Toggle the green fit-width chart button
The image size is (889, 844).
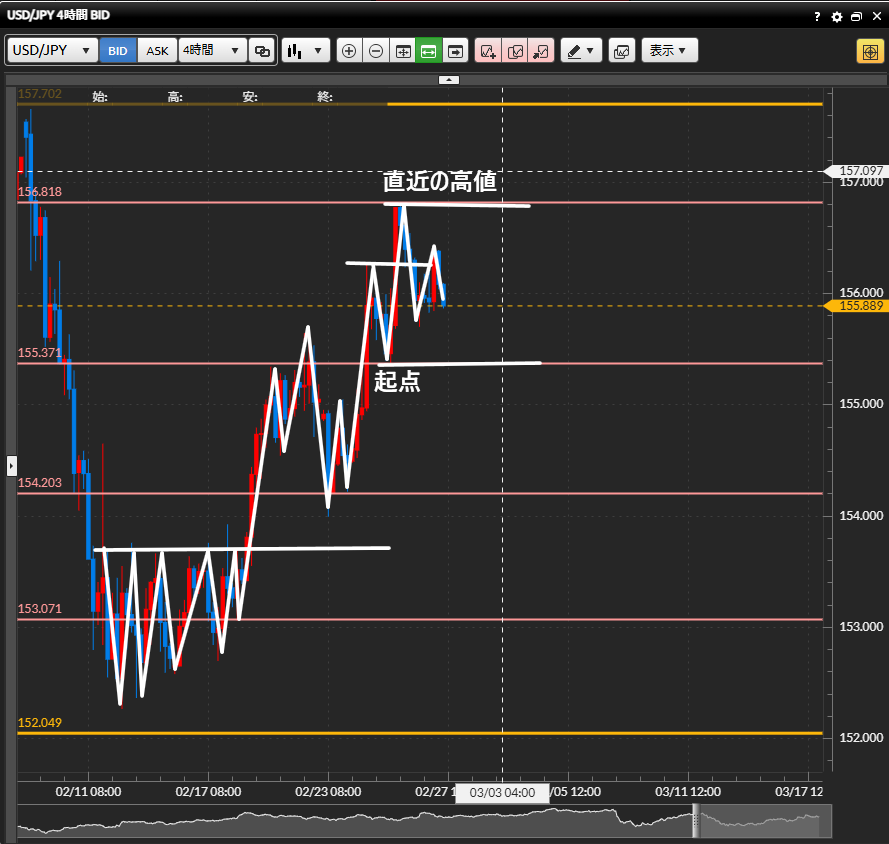pyautogui.click(x=429, y=51)
